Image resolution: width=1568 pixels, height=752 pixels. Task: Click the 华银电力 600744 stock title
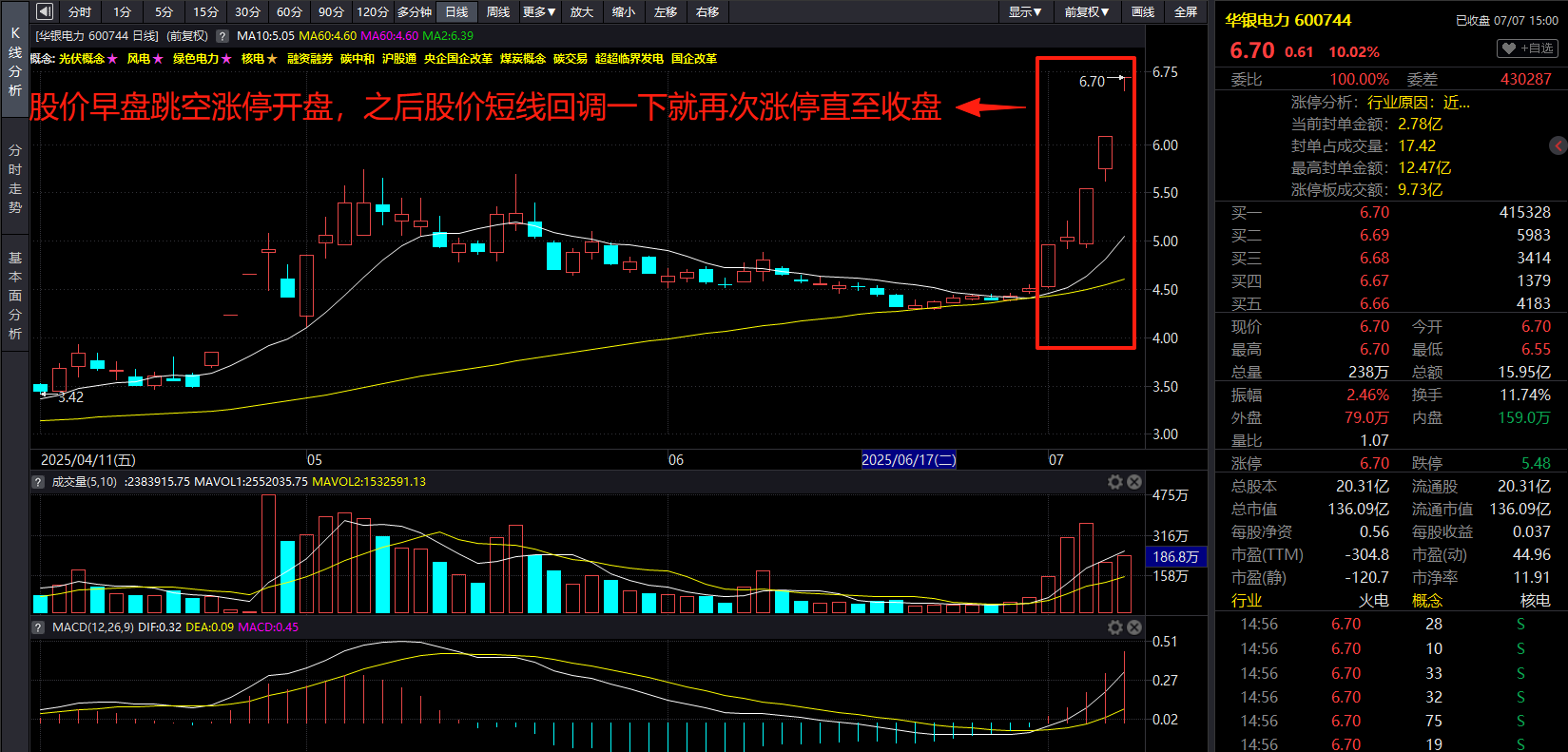click(1287, 20)
